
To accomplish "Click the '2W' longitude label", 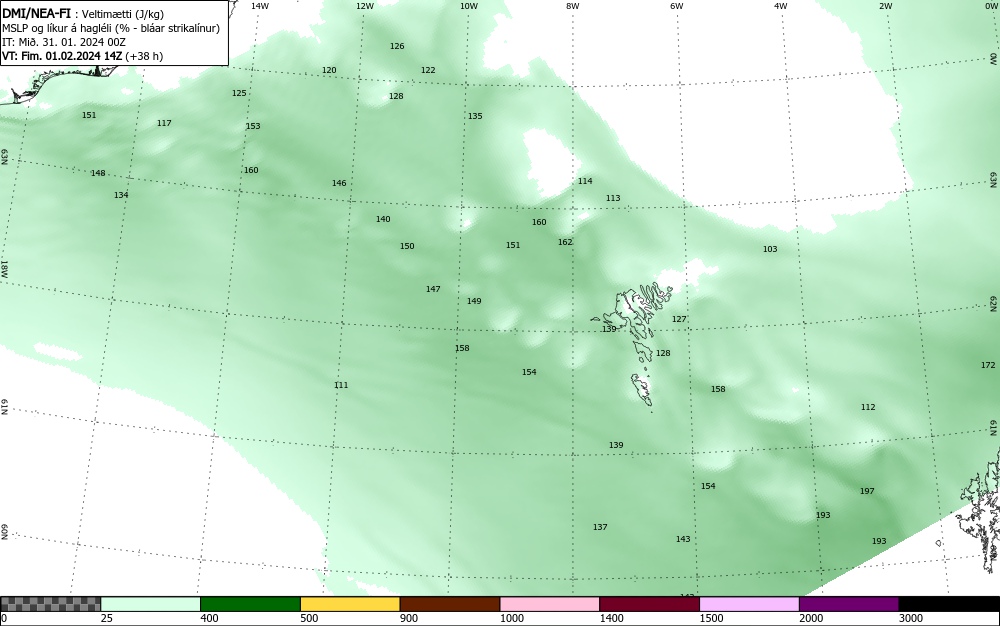I will pos(885,6).
